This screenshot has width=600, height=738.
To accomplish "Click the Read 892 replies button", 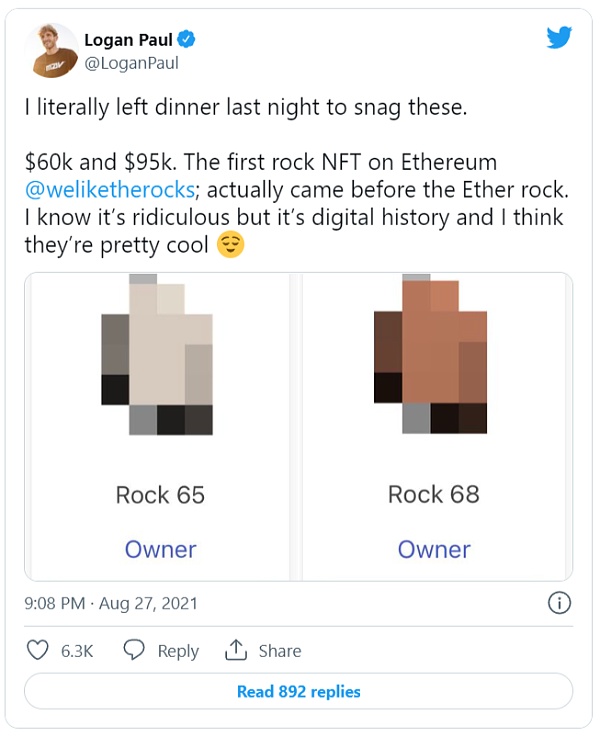I will pos(298,691).
